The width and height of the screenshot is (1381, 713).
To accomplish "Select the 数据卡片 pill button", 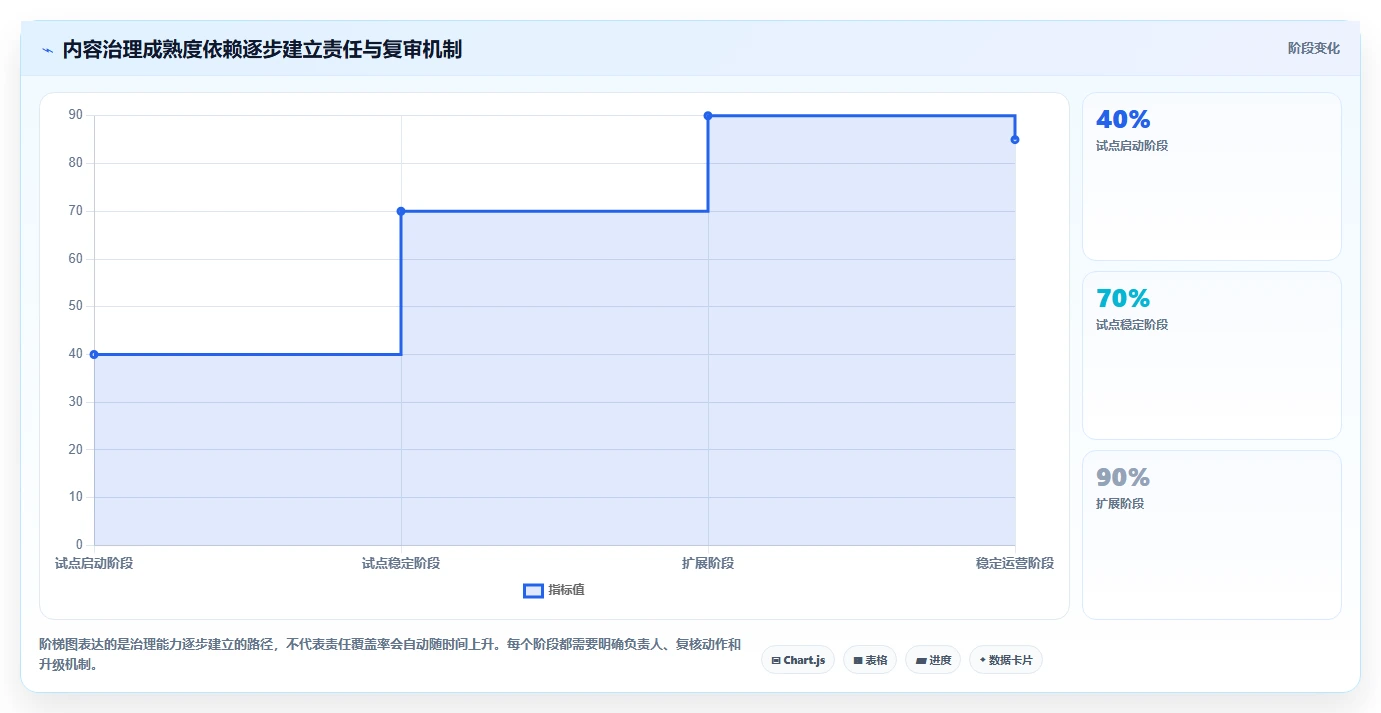I will 1006,660.
